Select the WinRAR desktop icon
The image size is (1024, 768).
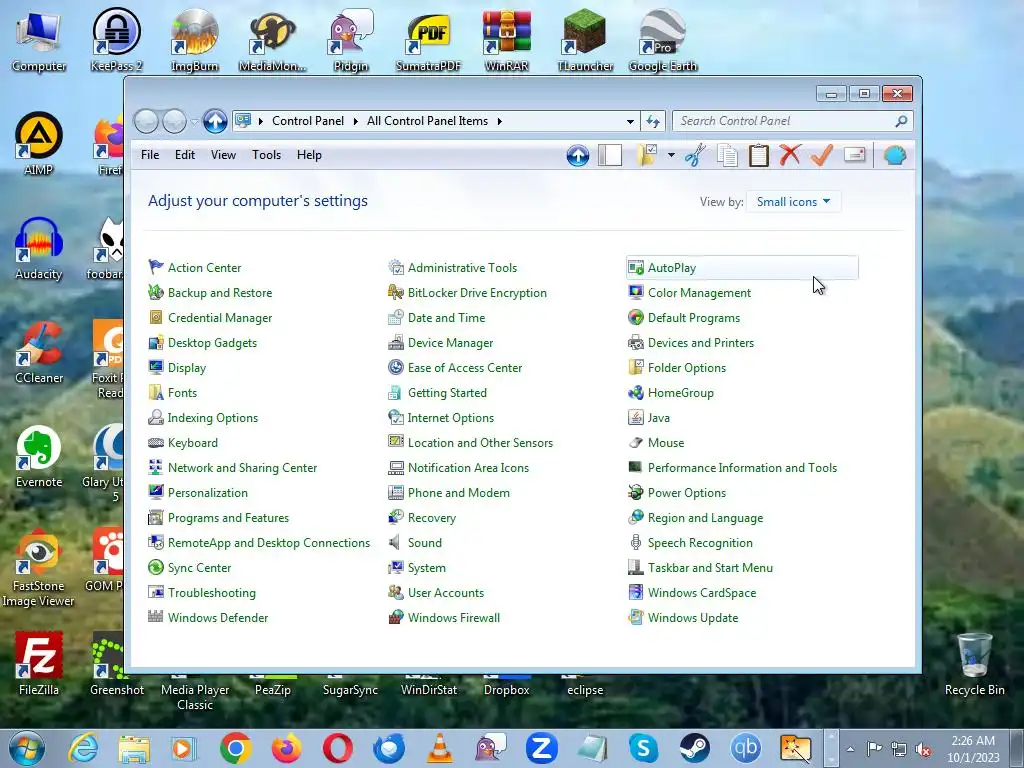(x=506, y=40)
